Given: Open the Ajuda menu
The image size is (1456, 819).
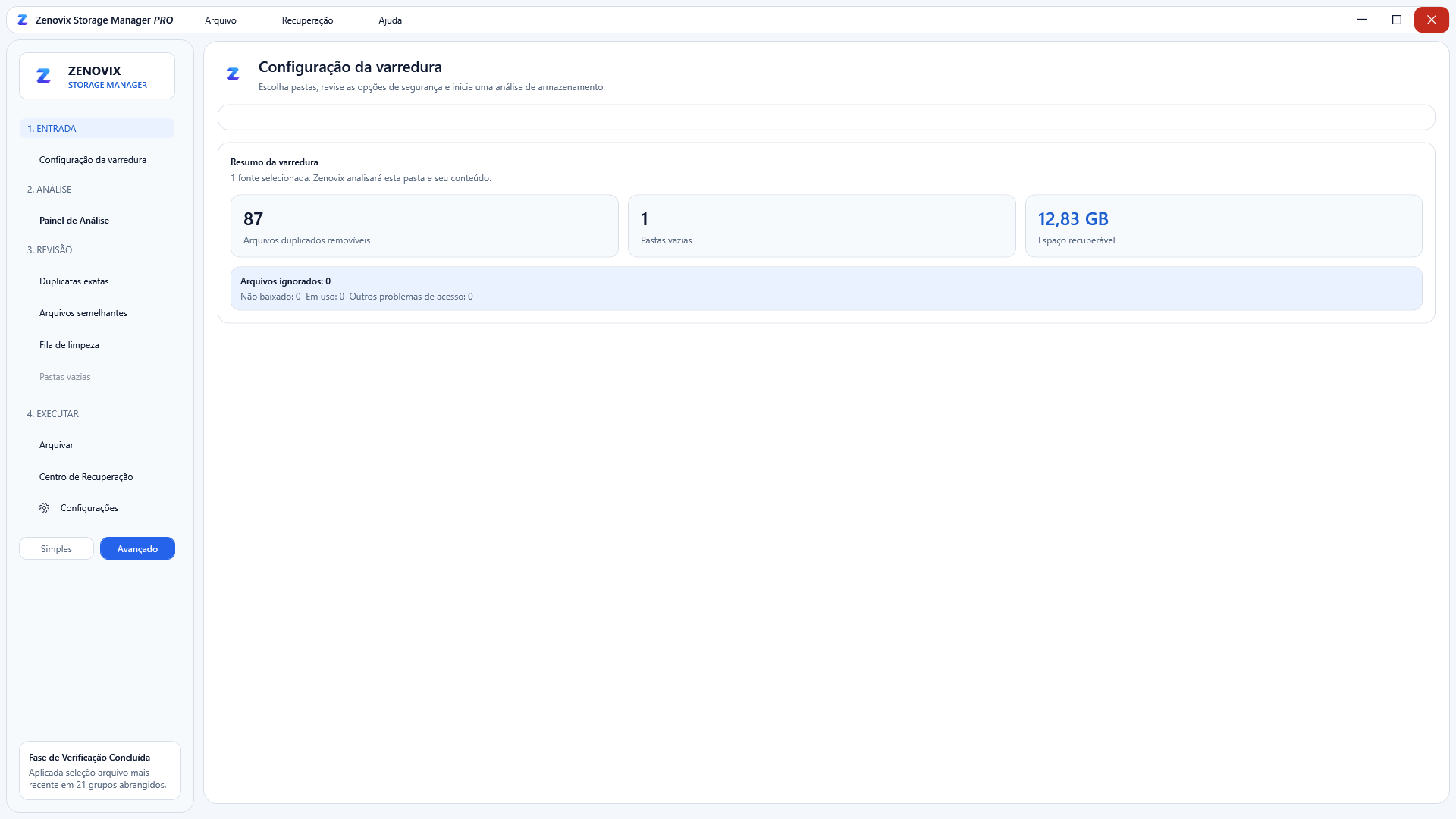Looking at the screenshot, I should (x=390, y=20).
